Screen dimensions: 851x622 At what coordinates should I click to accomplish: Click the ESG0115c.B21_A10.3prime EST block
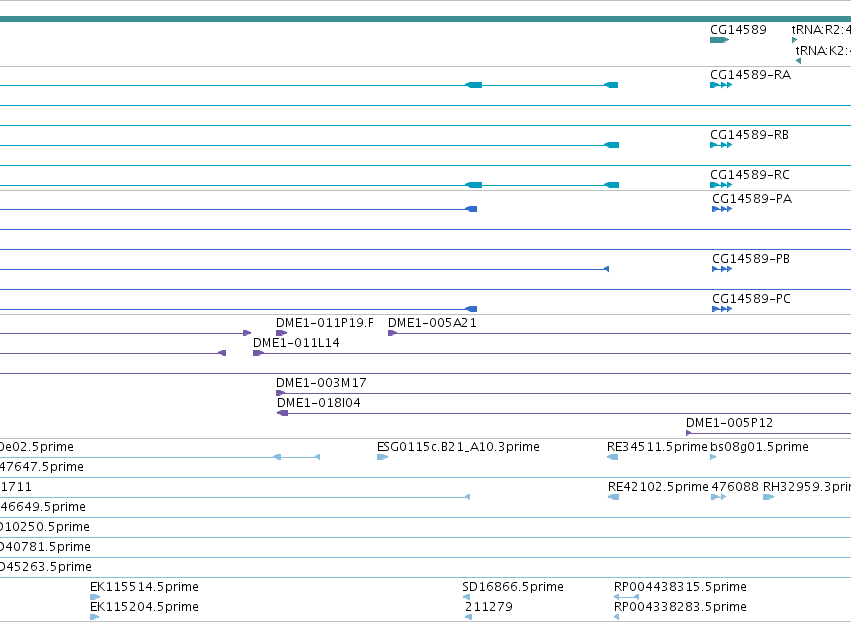(x=382, y=457)
